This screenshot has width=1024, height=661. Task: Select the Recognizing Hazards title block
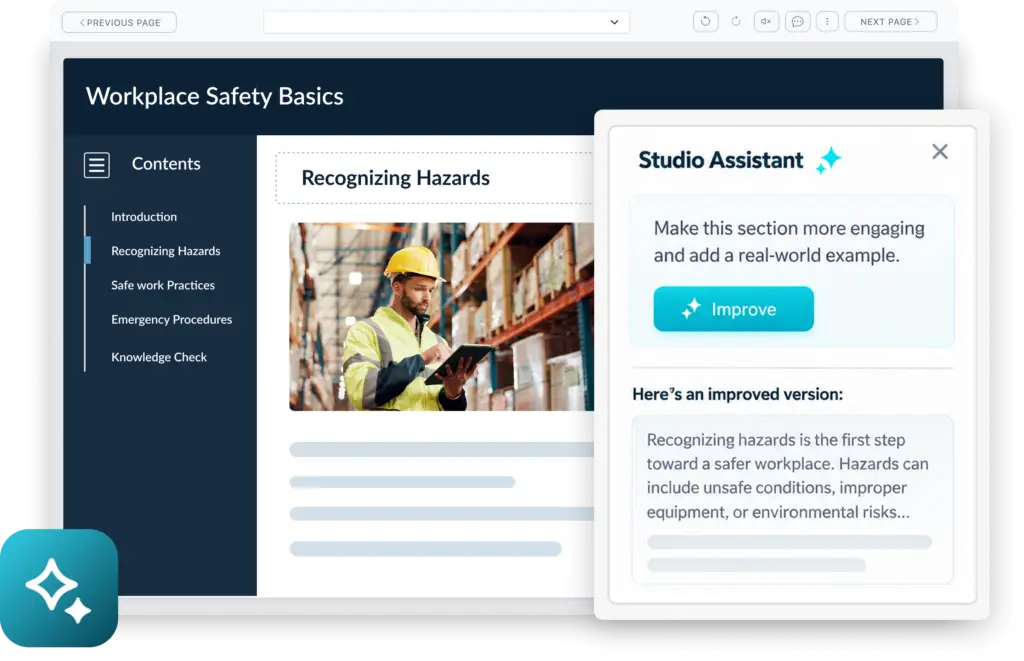point(435,178)
